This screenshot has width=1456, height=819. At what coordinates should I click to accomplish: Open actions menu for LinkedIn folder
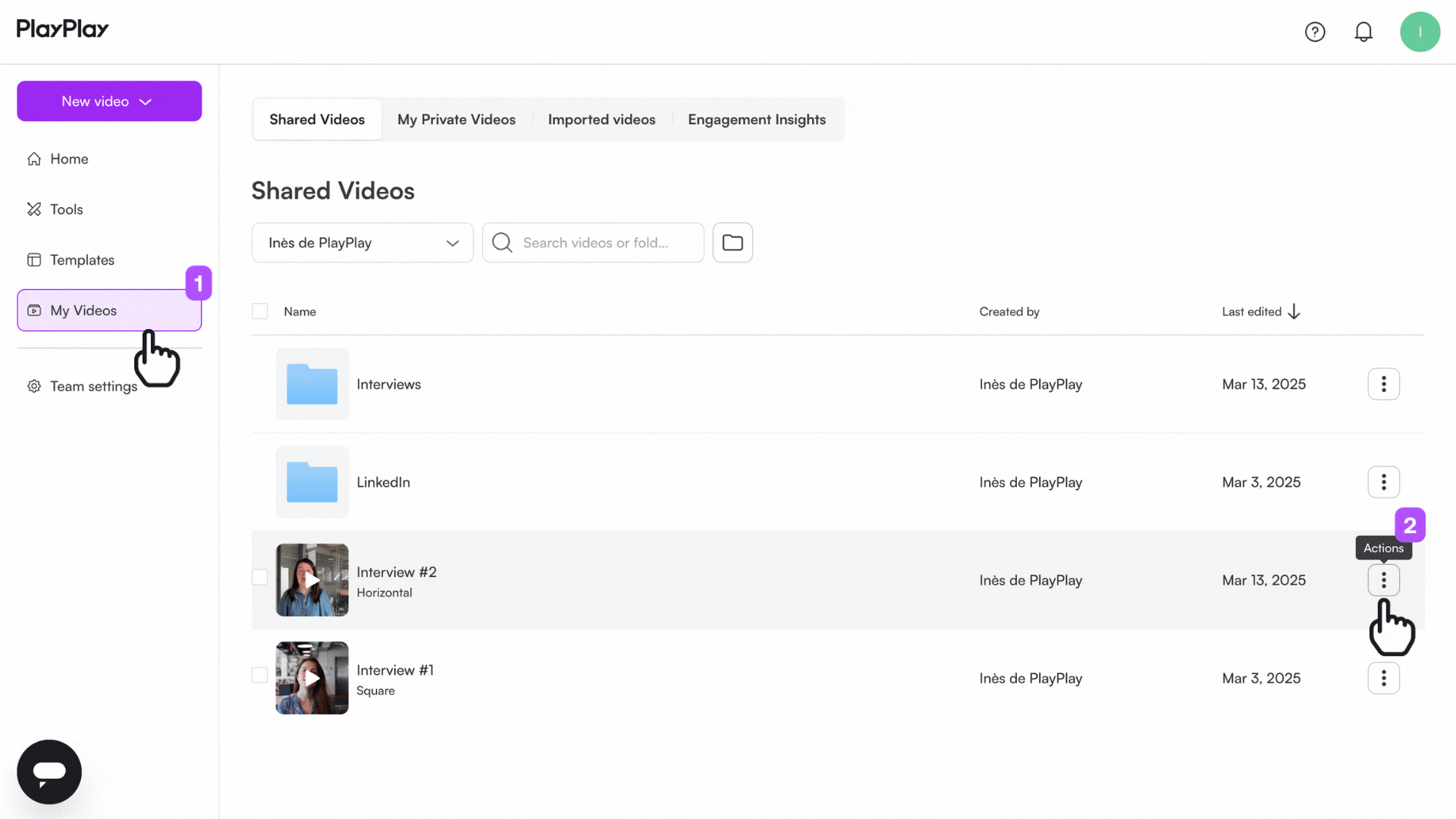click(x=1383, y=482)
